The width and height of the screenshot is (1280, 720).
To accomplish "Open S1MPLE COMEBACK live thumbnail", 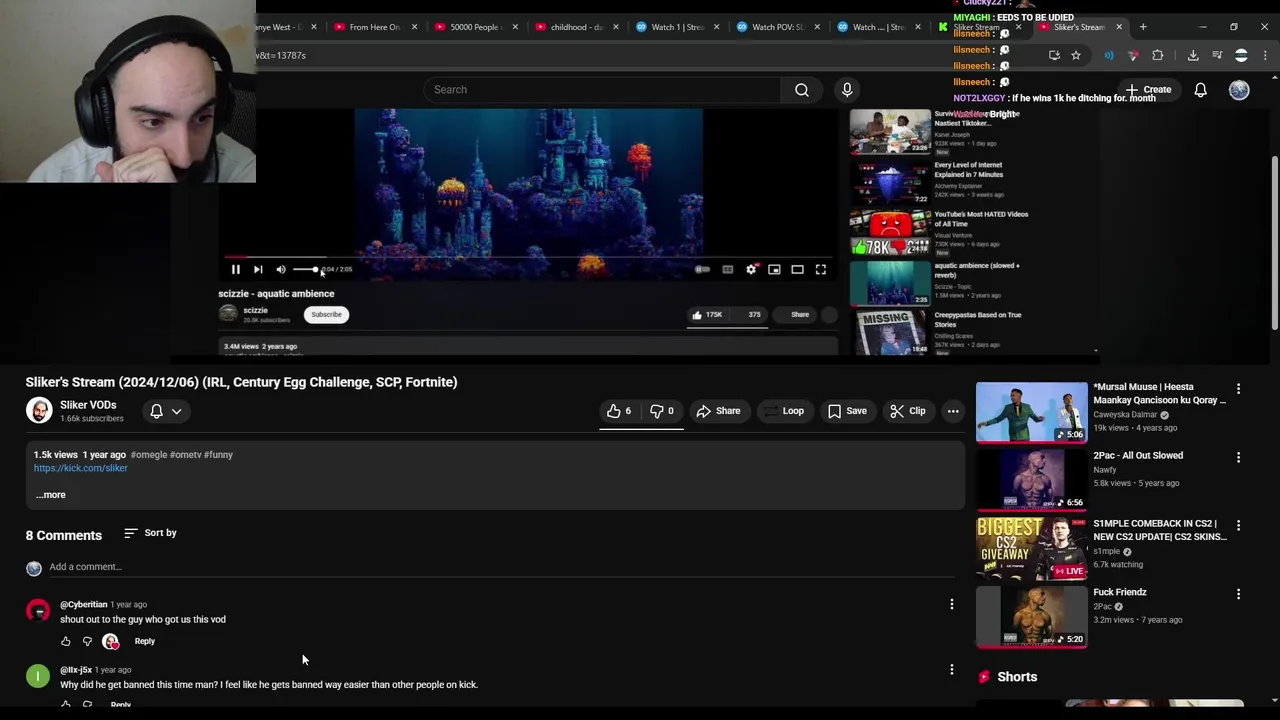I will pos(1031,549).
